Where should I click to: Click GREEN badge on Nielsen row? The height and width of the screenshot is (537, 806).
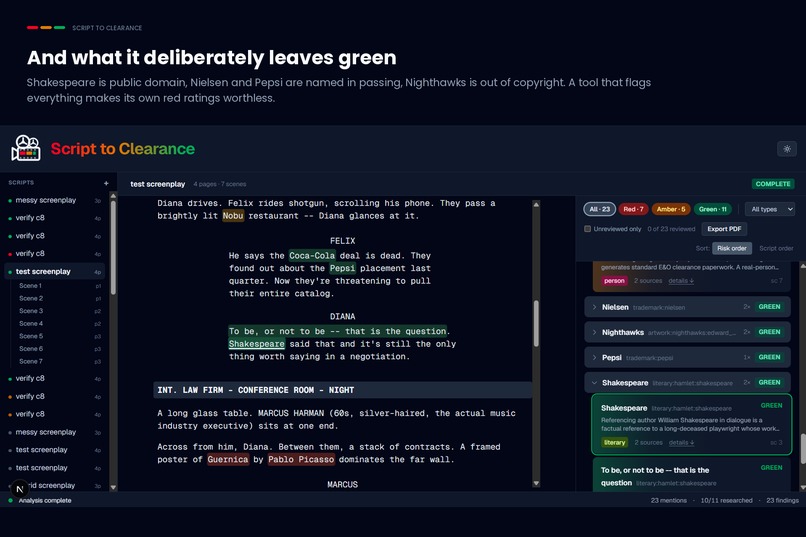point(769,307)
